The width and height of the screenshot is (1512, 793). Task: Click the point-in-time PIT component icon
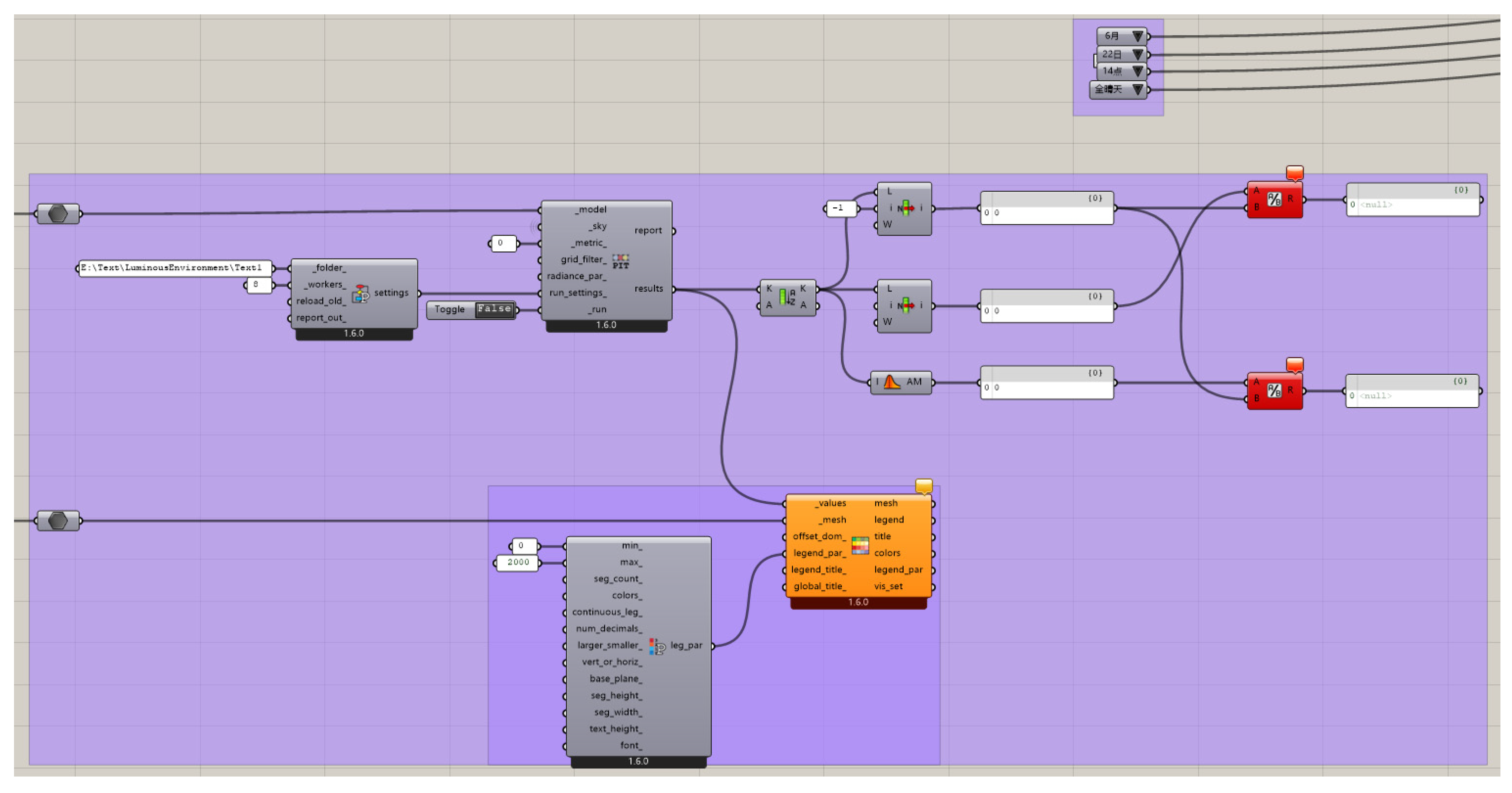(620, 261)
